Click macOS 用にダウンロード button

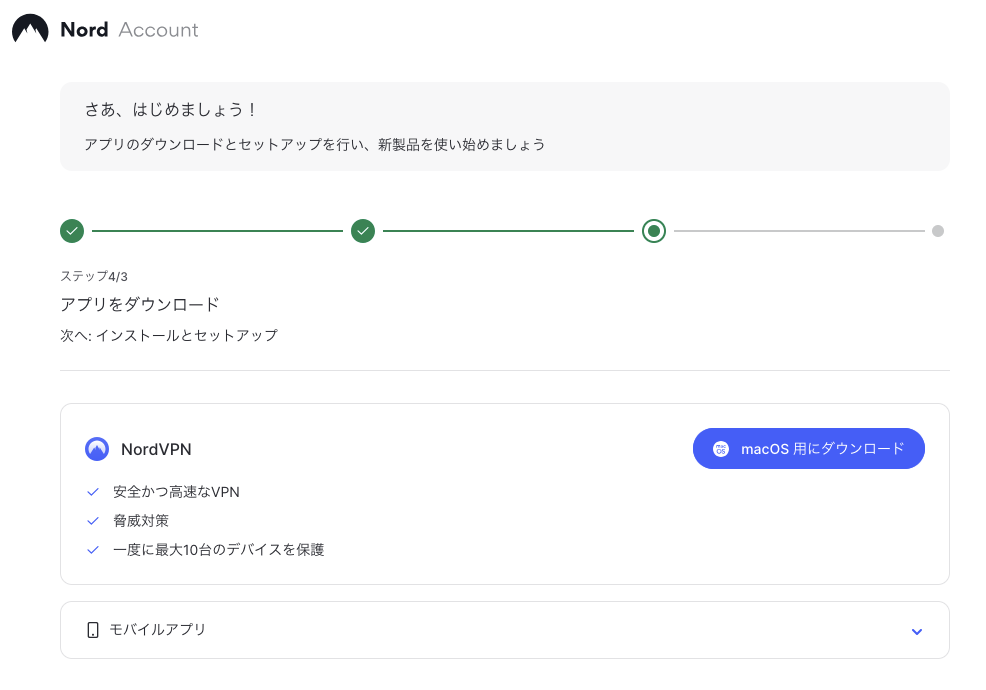(809, 448)
